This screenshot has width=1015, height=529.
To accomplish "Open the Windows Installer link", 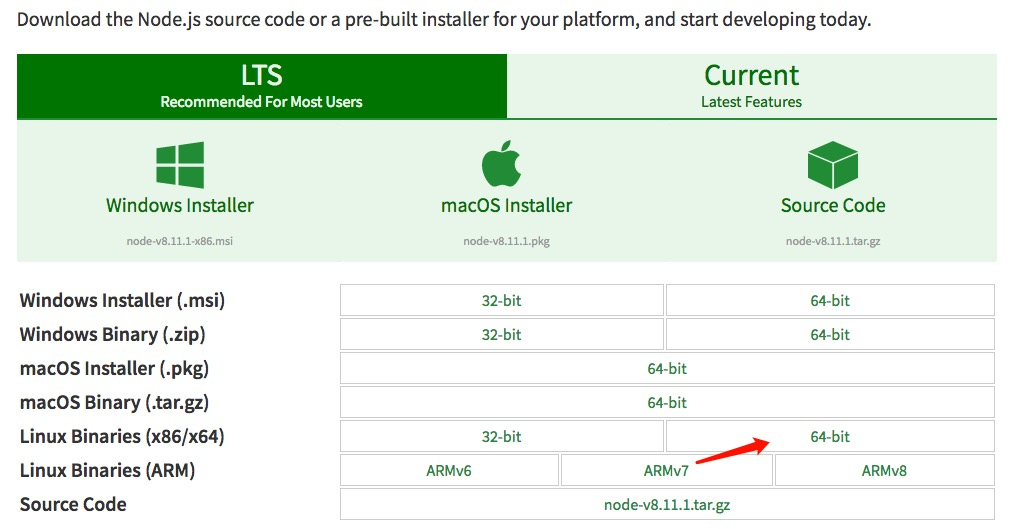I will [180, 205].
